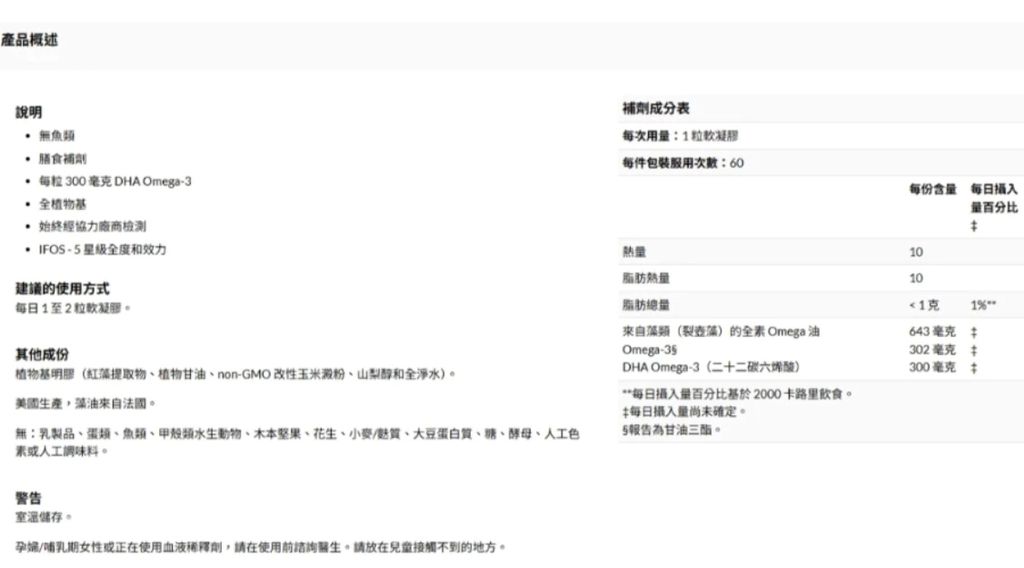The image size is (1024, 568).
Task: Select the 說明 heading
Action: pyautogui.click(x=29, y=112)
